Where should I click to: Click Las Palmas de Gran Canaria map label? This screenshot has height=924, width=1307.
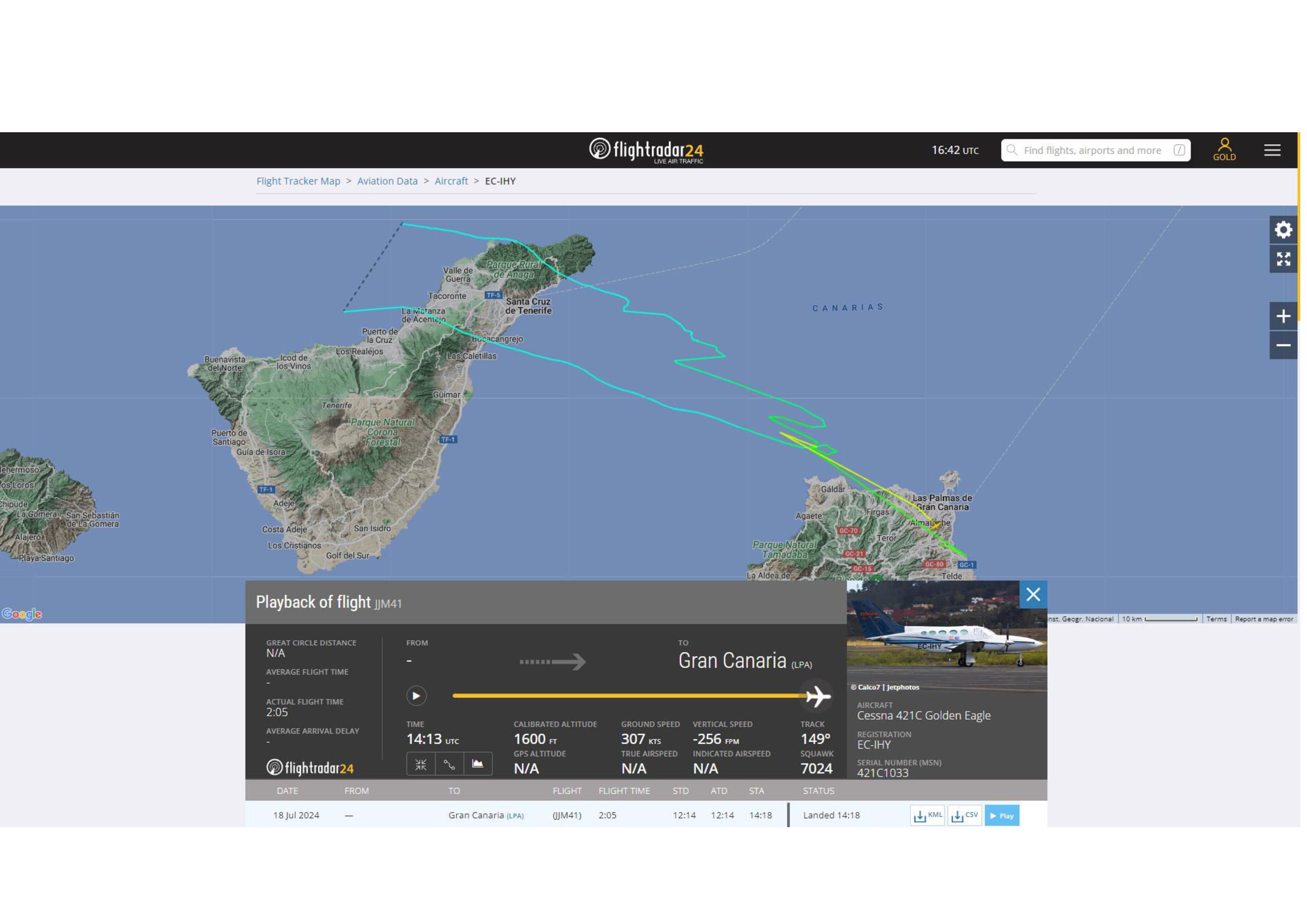point(942,502)
